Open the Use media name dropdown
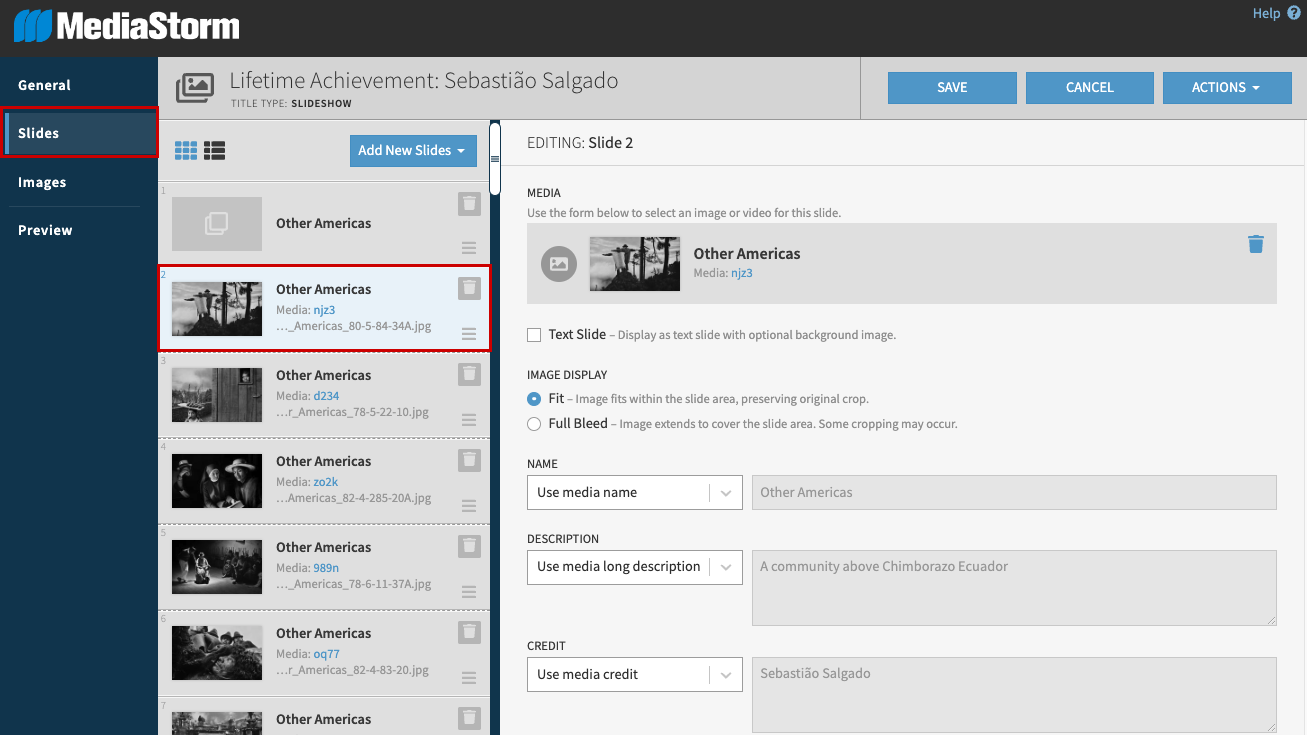The image size is (1307, 735). click(634, 492)
